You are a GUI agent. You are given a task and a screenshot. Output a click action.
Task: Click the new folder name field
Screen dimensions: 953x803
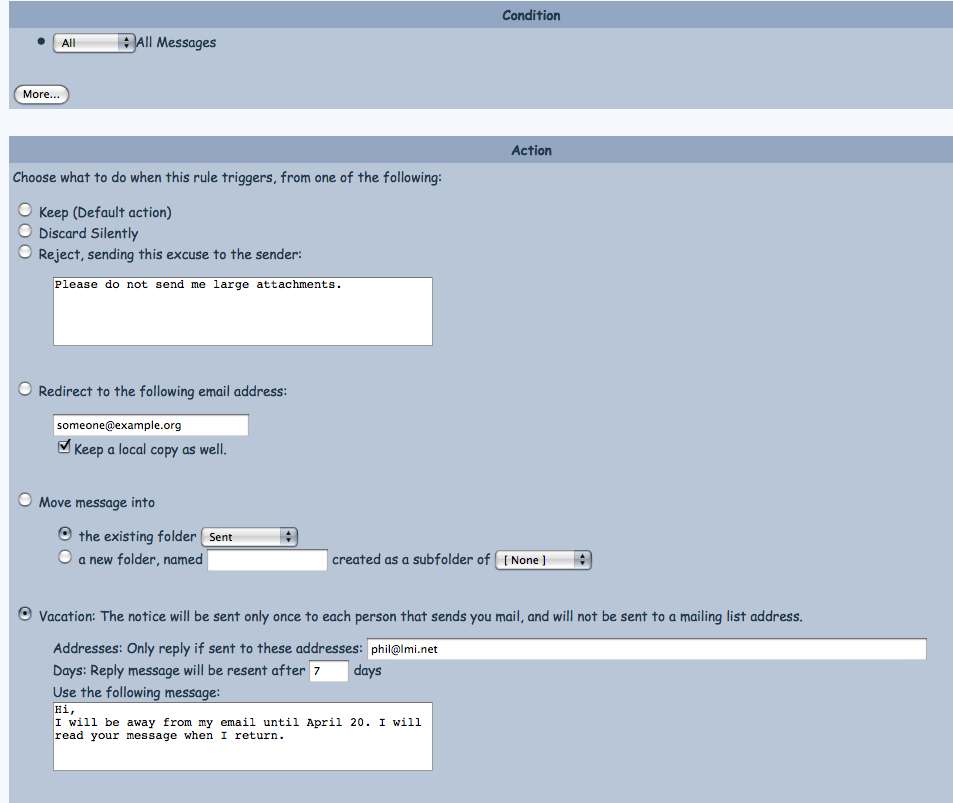click(x=267, y=560)
